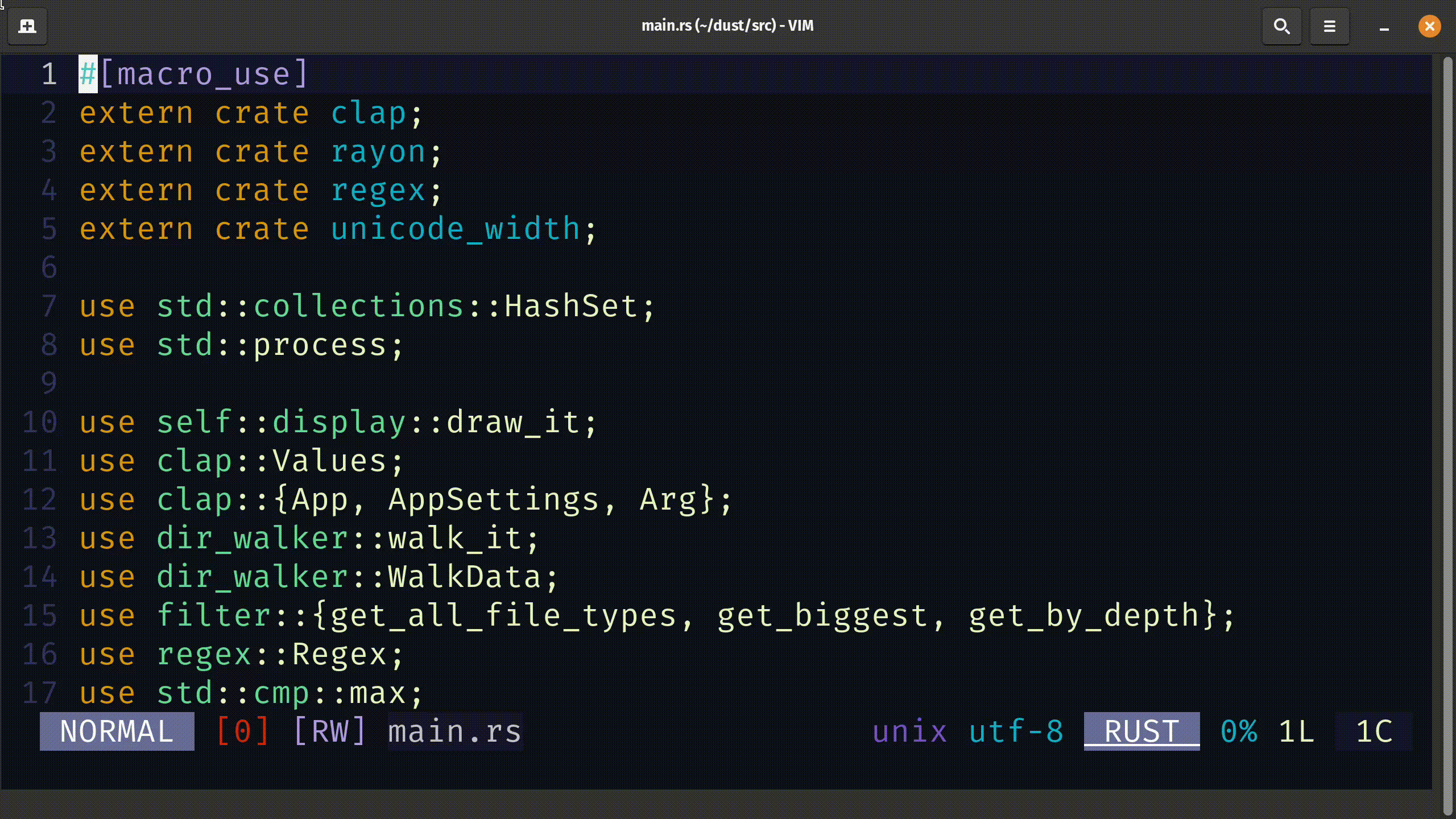Select the main.rs filename in the statusline

pyautogui.click(x=454, y=731)
